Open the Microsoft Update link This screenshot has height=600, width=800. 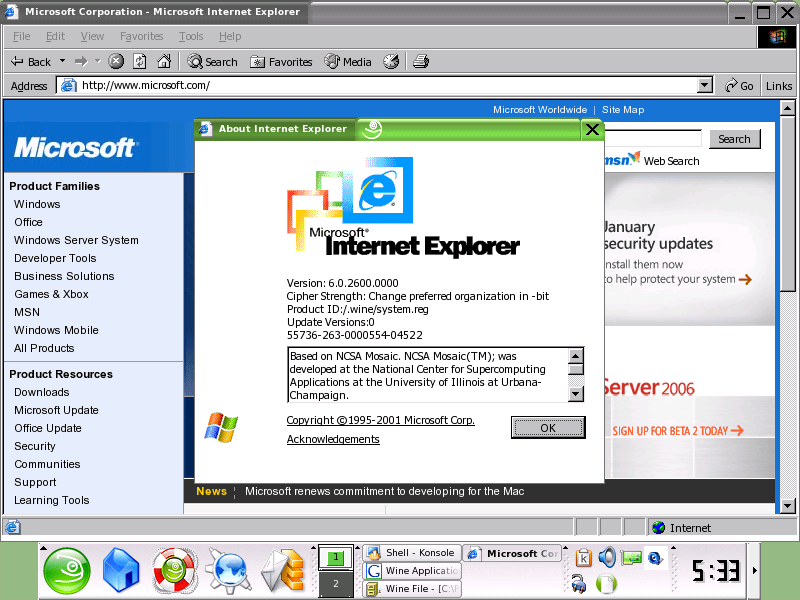click(57, 410)
